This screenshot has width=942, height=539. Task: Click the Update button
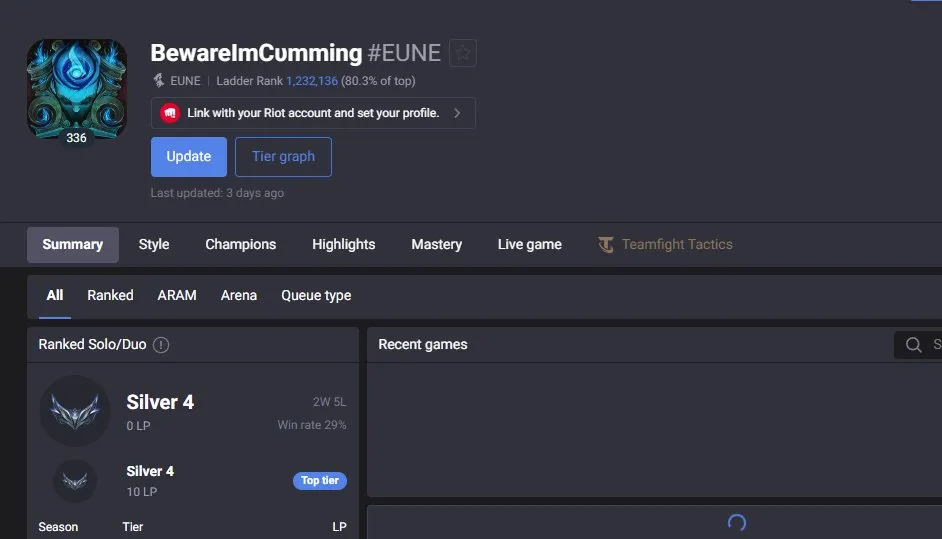tap(189, 157)
